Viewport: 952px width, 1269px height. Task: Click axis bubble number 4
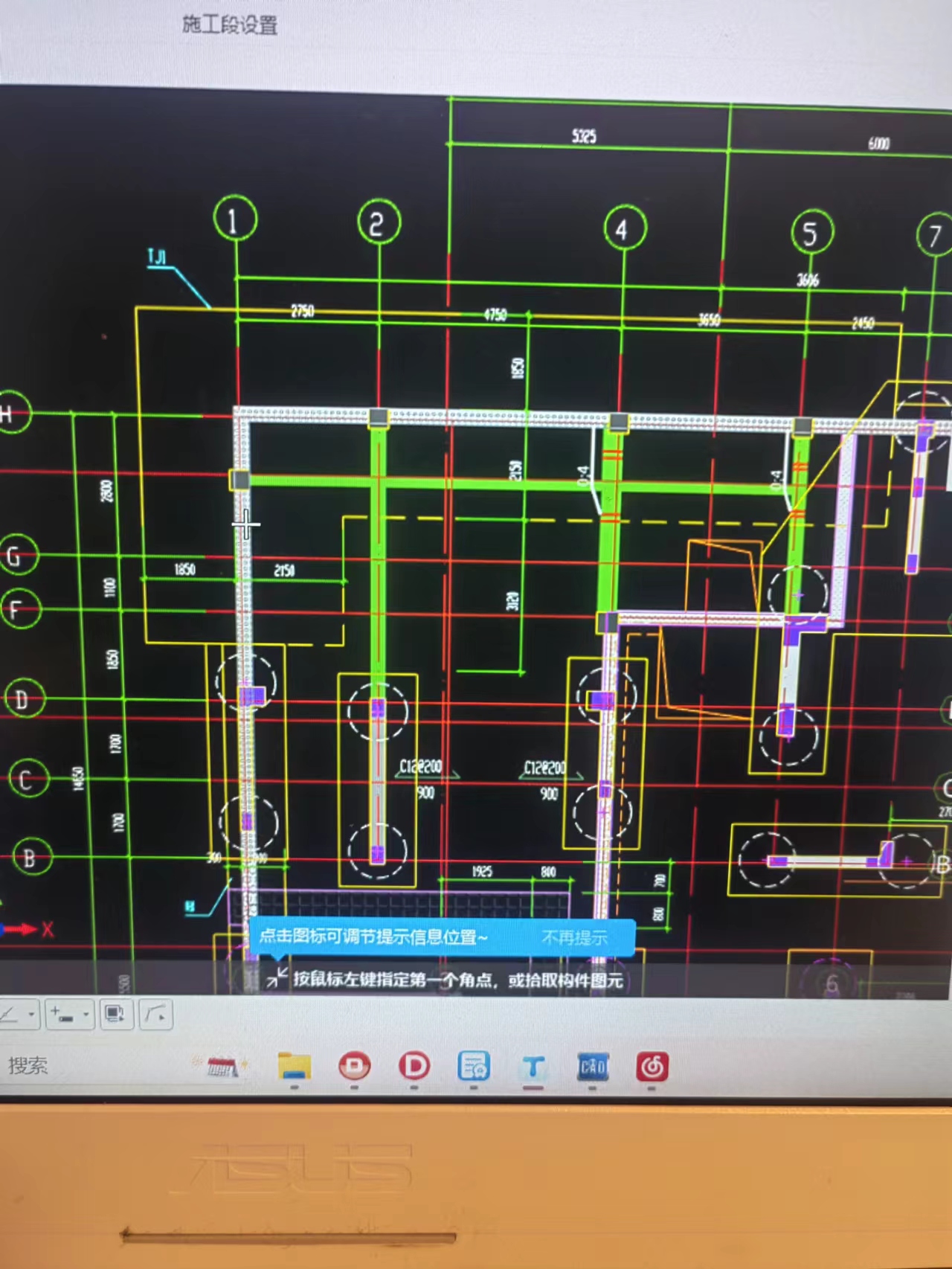click(625, 228)
